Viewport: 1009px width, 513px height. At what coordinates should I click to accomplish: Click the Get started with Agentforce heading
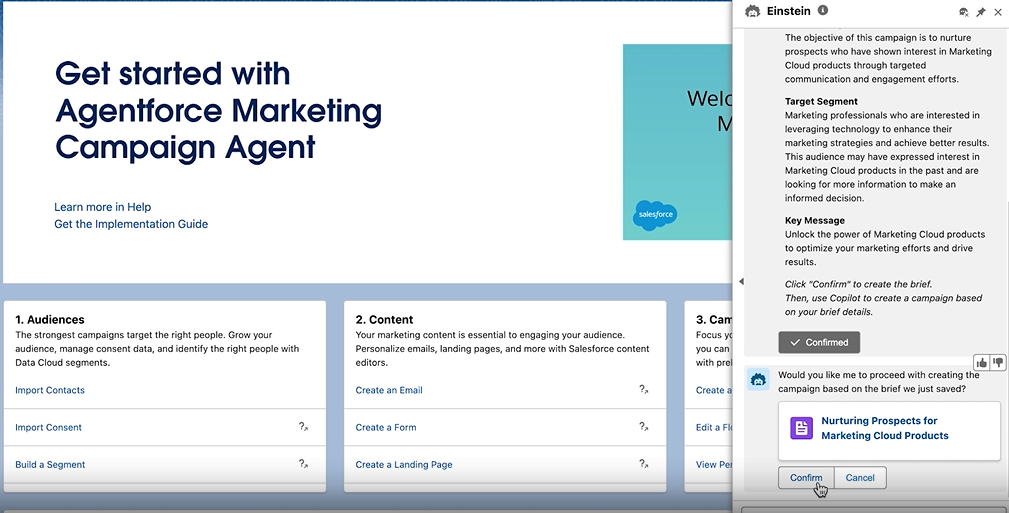click(x=218, y=110)
